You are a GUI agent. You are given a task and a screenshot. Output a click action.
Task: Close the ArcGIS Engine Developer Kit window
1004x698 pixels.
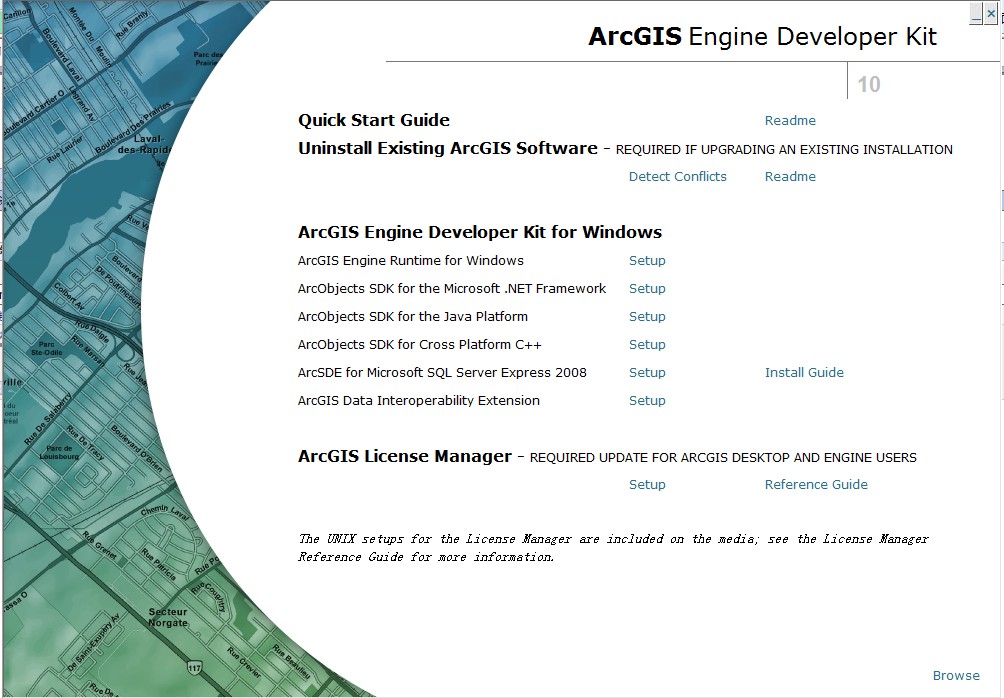tap(991, 13)
